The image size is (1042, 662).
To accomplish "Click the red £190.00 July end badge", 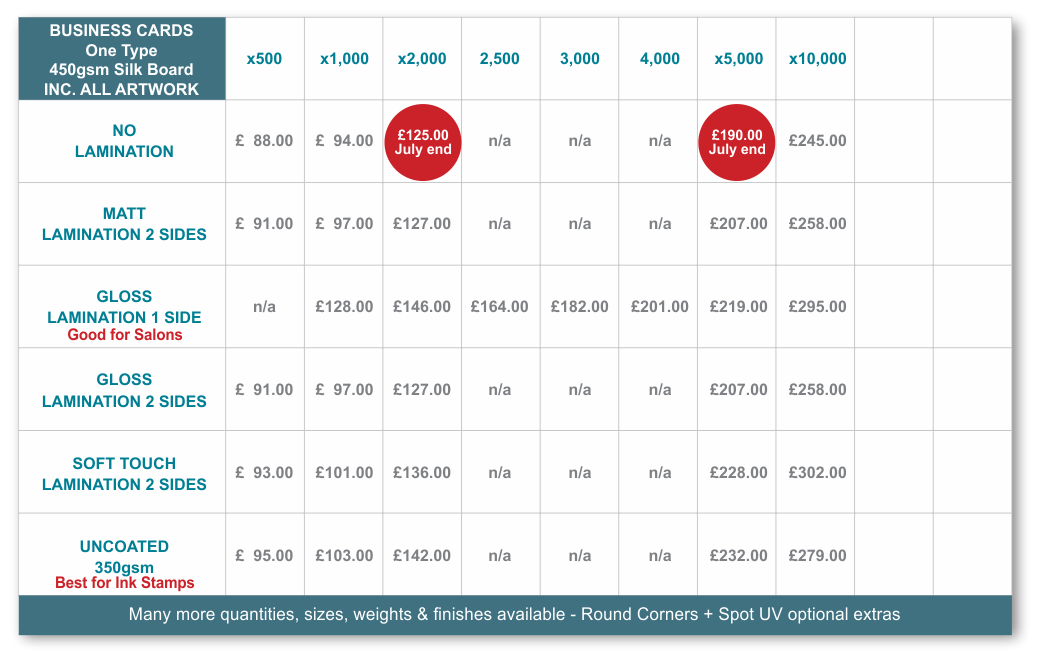I will click(x=736, y=142).
